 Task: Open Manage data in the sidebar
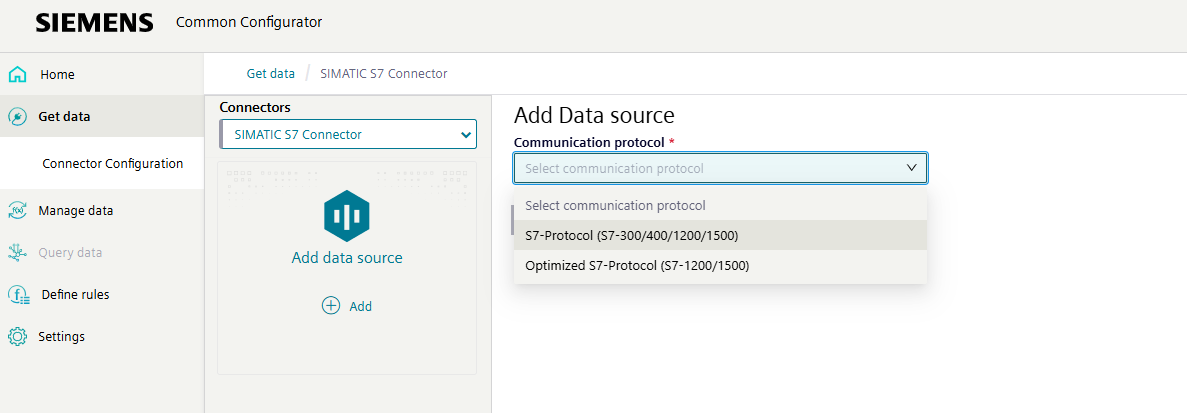(101, 210)
